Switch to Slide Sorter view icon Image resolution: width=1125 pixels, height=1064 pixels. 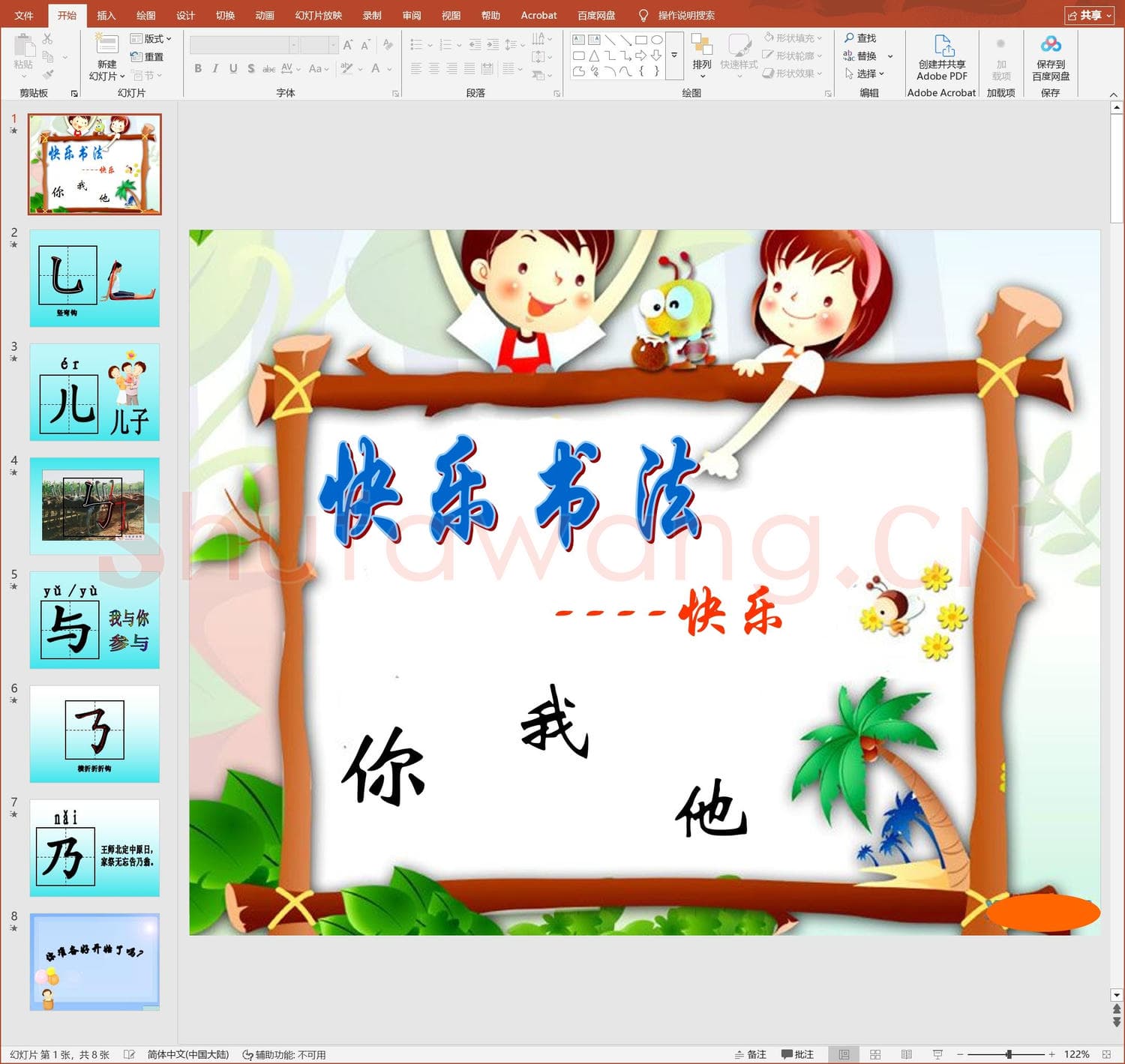pos(875,1054)
